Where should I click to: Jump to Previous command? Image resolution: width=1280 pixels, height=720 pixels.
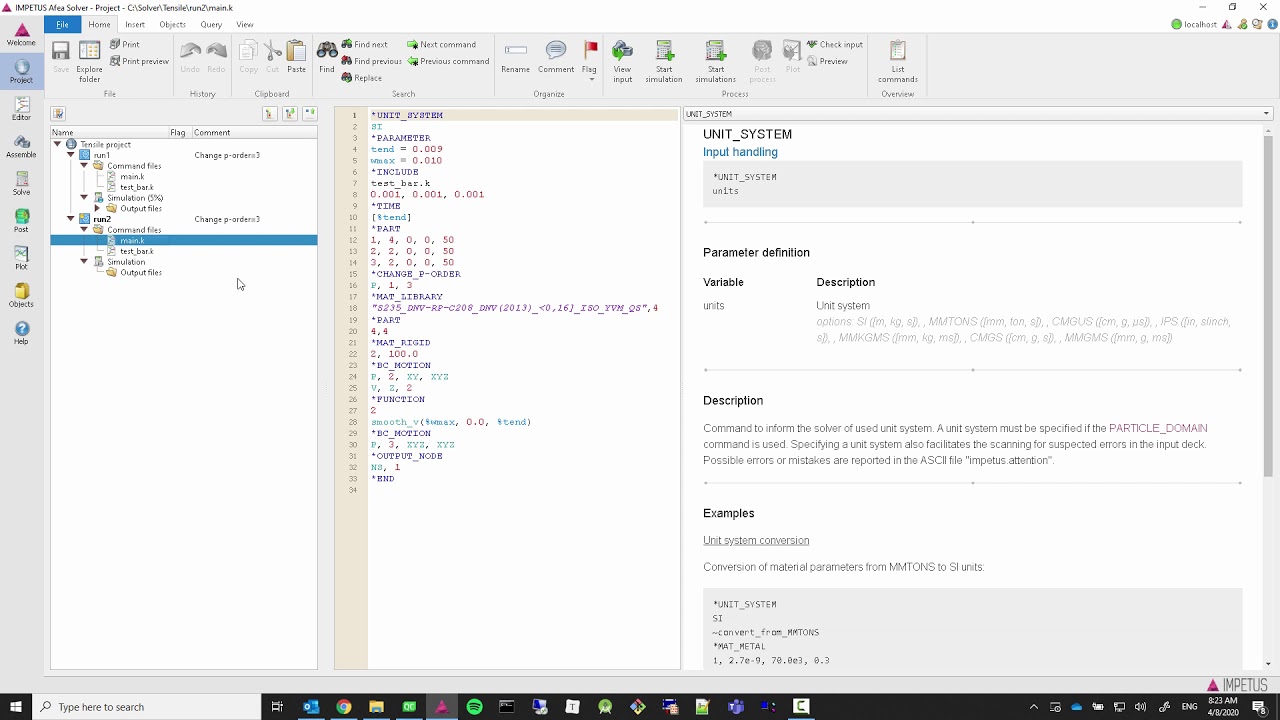tap(448, 61)
